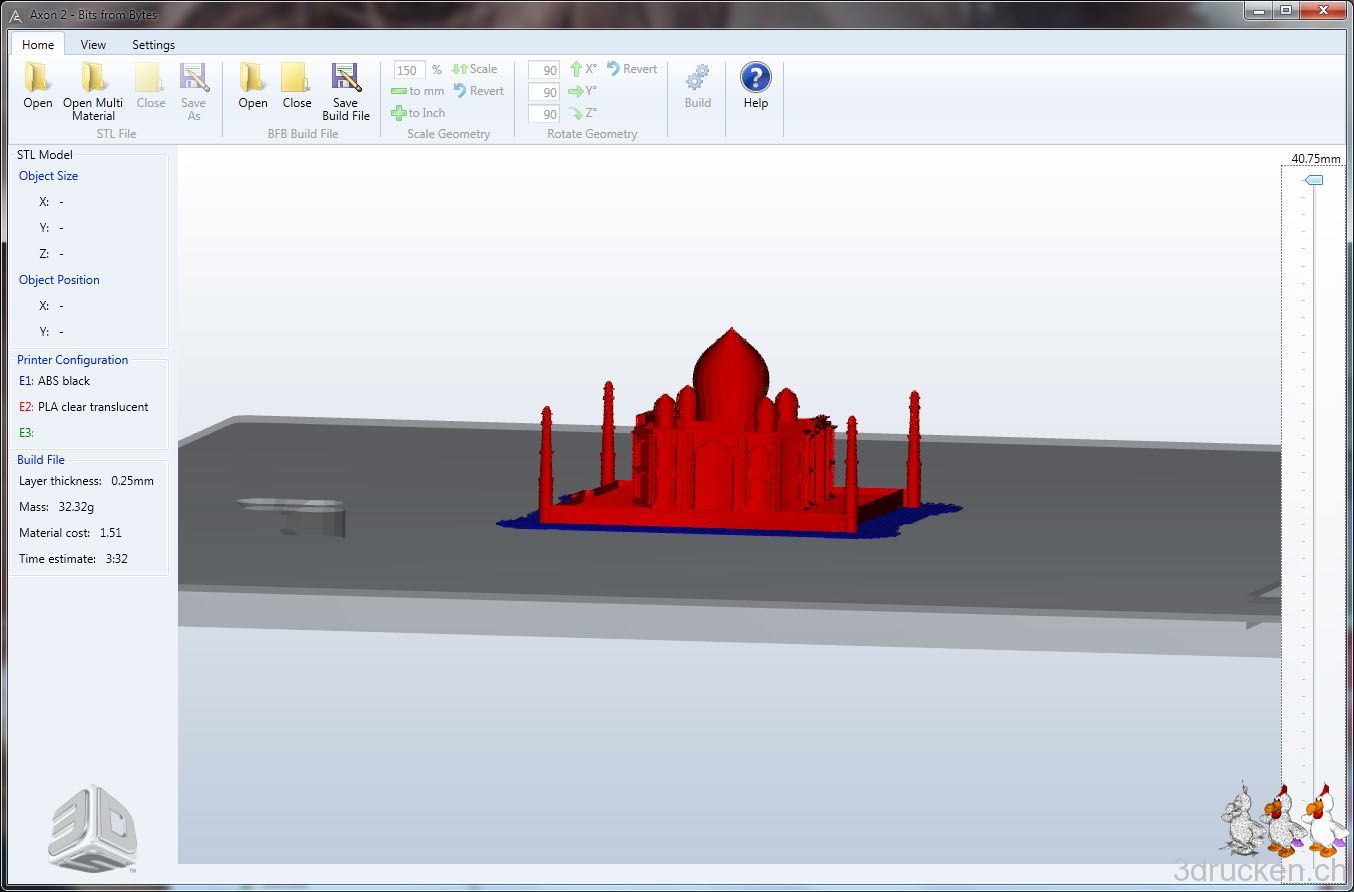This screenshot has height=892, width=1354.
Task: Revert rotation in the Rotate Geometry group
Action: 632,69
